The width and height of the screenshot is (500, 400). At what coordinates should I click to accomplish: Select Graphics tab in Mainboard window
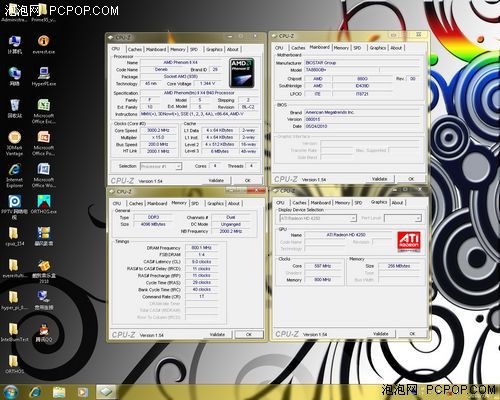(378, 48)
